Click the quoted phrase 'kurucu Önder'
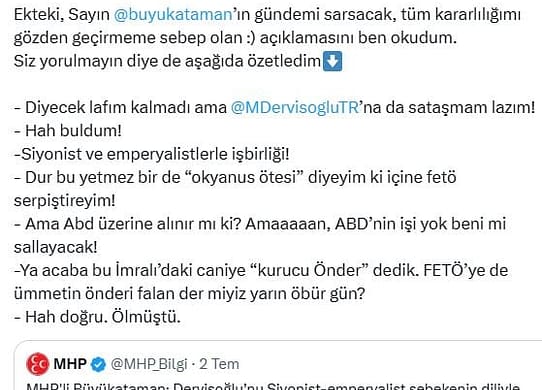 pos(313,270)
